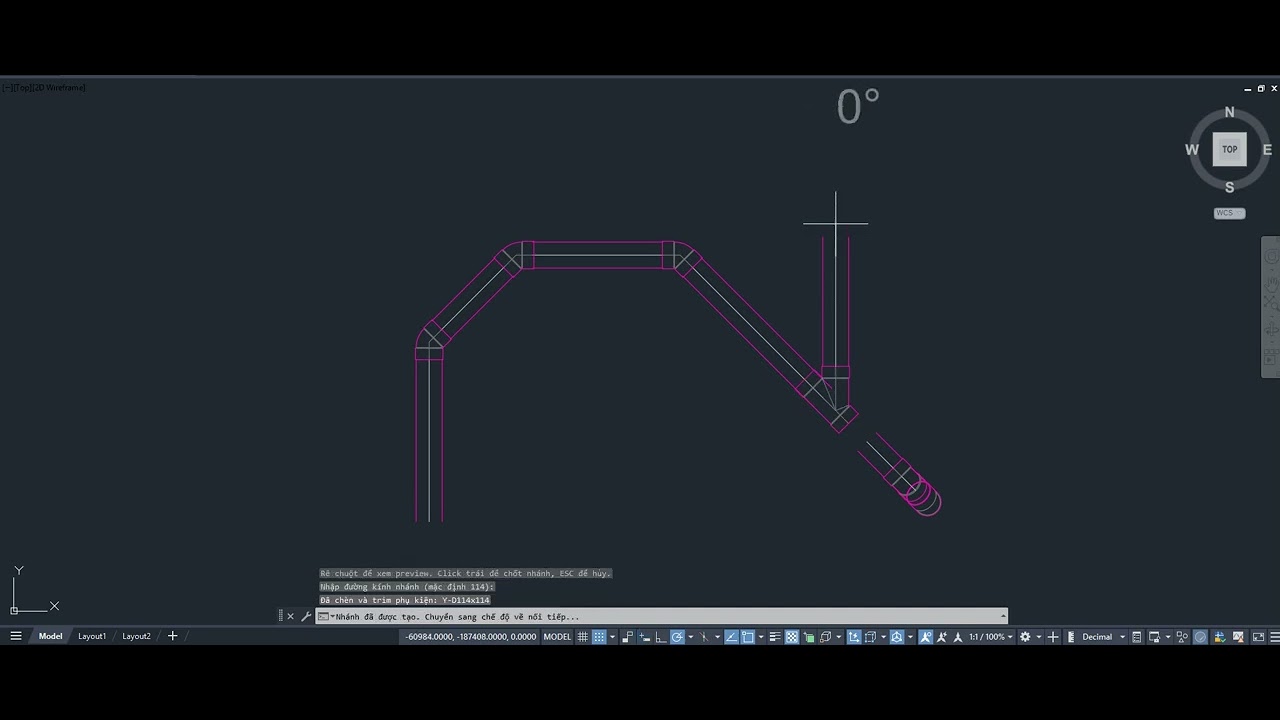The width and height of the screenshot is (1280, 720).
Task: Click the units ruler icon
Action: tap(1071, 636)
